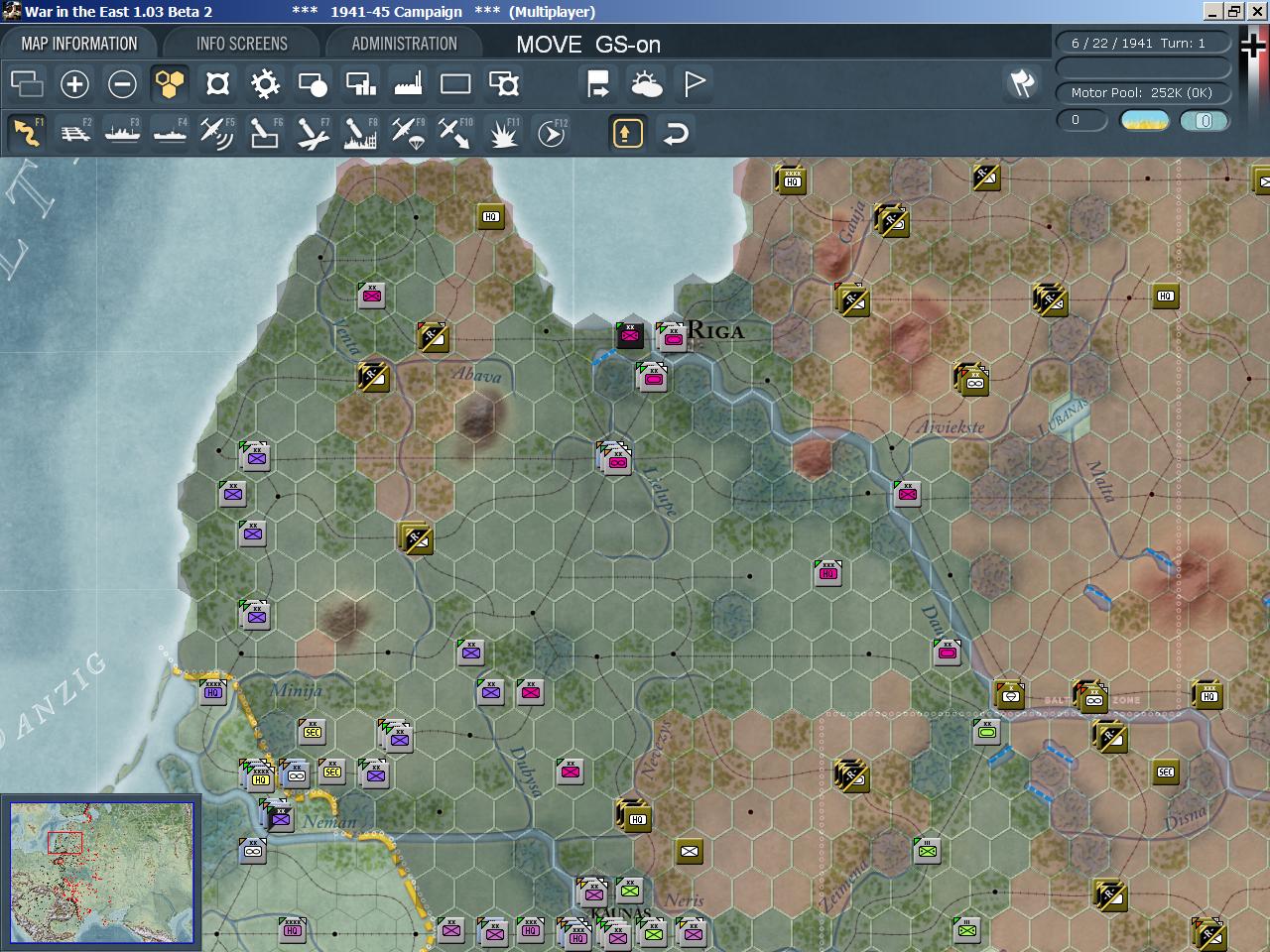Screen dimensions: 1270x952
Task: Select the F1 move mode
Action: point(27,132)
